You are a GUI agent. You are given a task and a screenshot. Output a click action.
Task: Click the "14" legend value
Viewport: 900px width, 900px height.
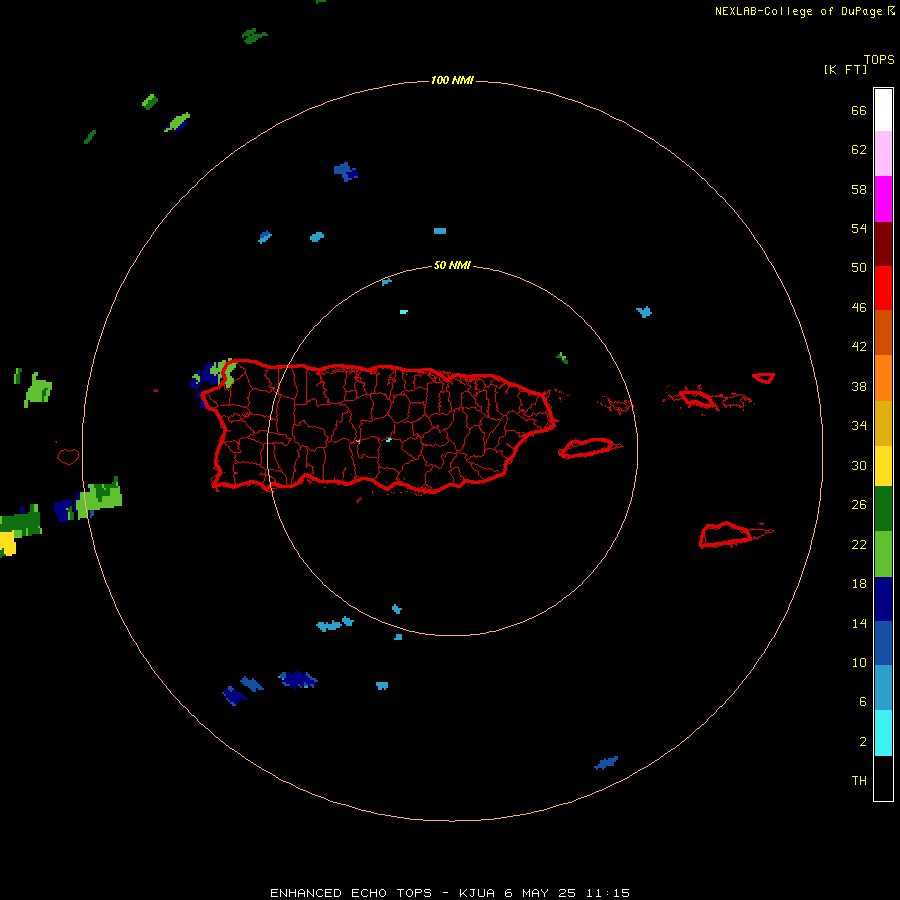(x=859, y=623)
